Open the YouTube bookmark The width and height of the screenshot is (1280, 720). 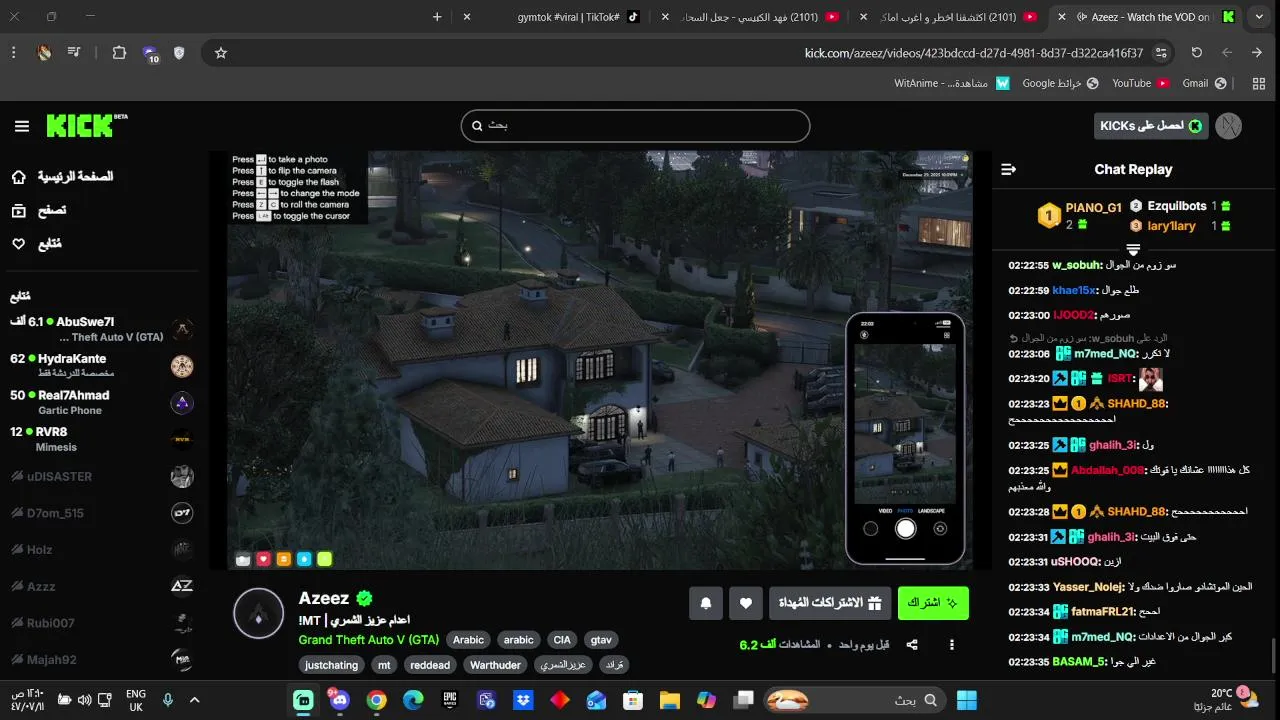coord(1140,83)
